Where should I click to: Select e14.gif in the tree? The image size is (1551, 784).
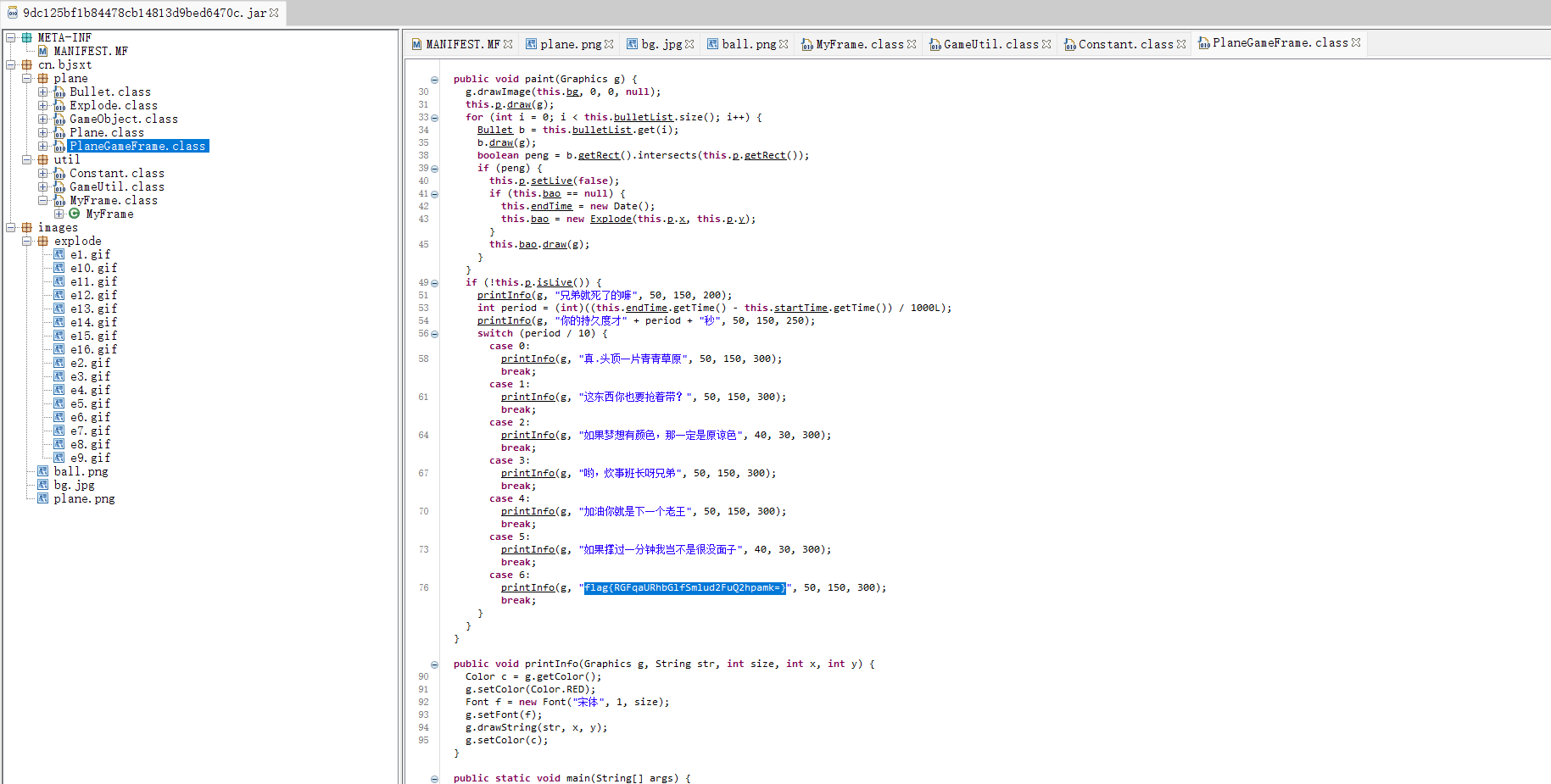(93, 322)
